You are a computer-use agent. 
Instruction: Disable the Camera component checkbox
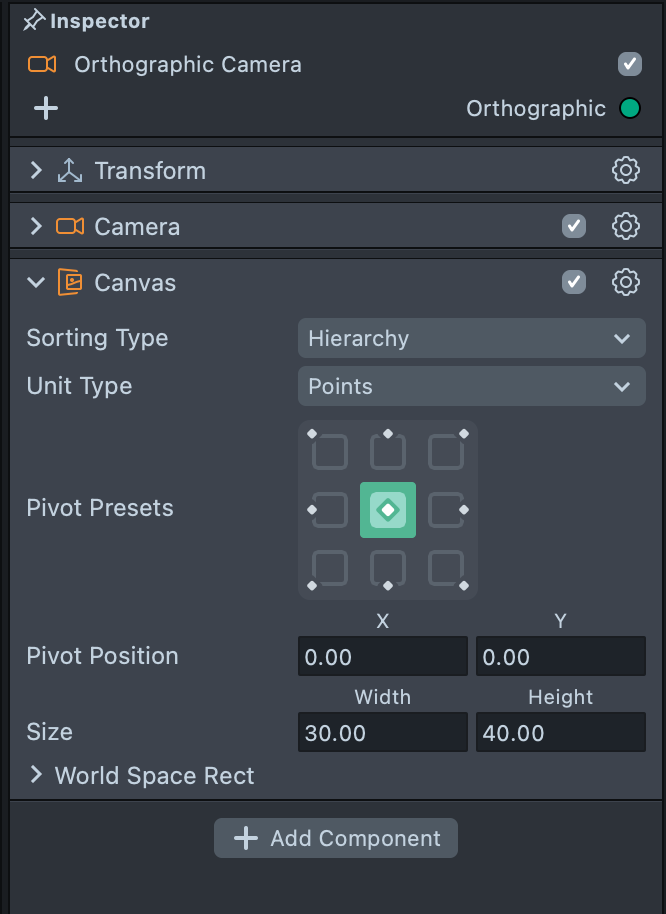(x=574, y=226)
